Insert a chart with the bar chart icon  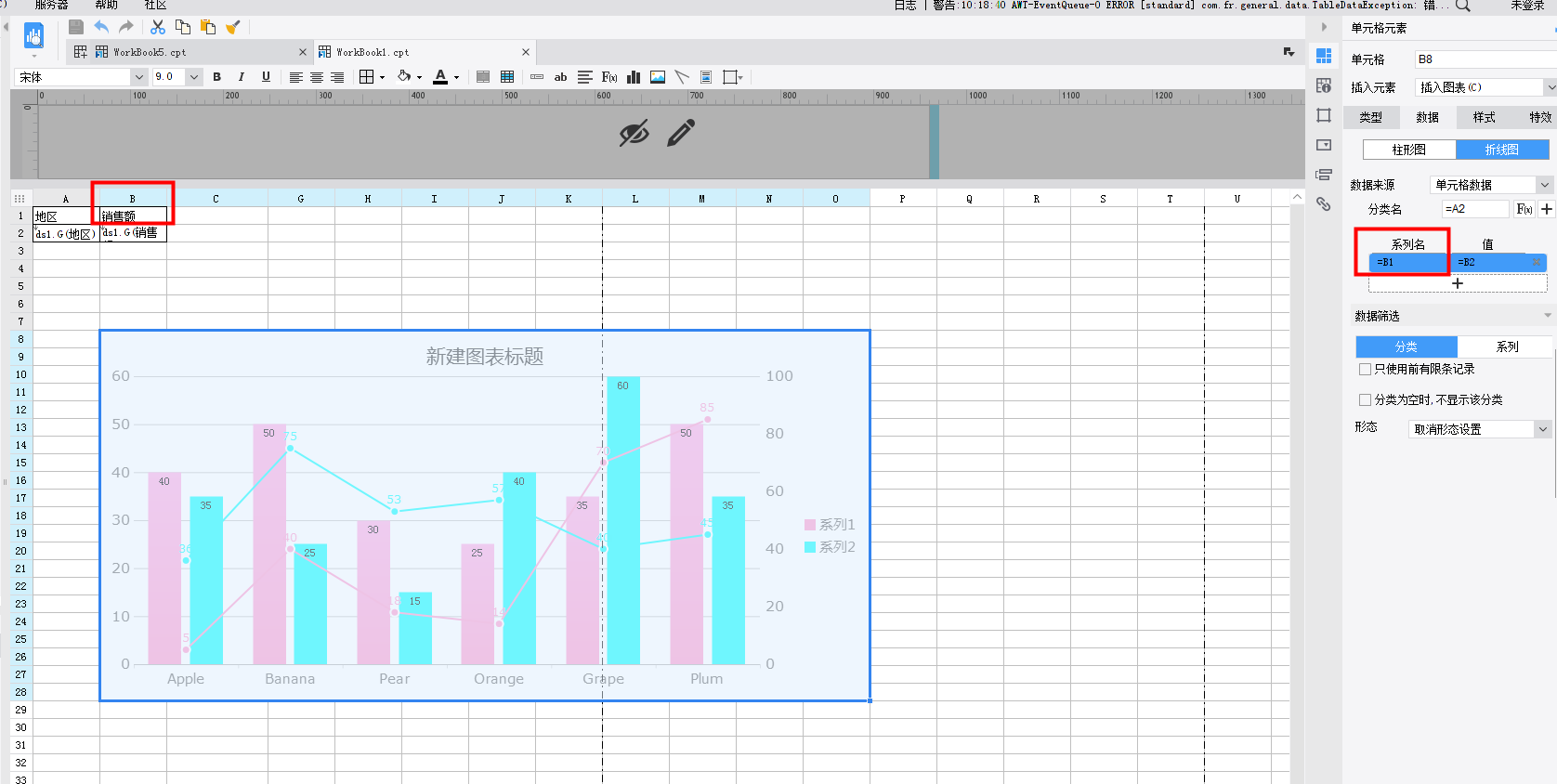[634, 77]
